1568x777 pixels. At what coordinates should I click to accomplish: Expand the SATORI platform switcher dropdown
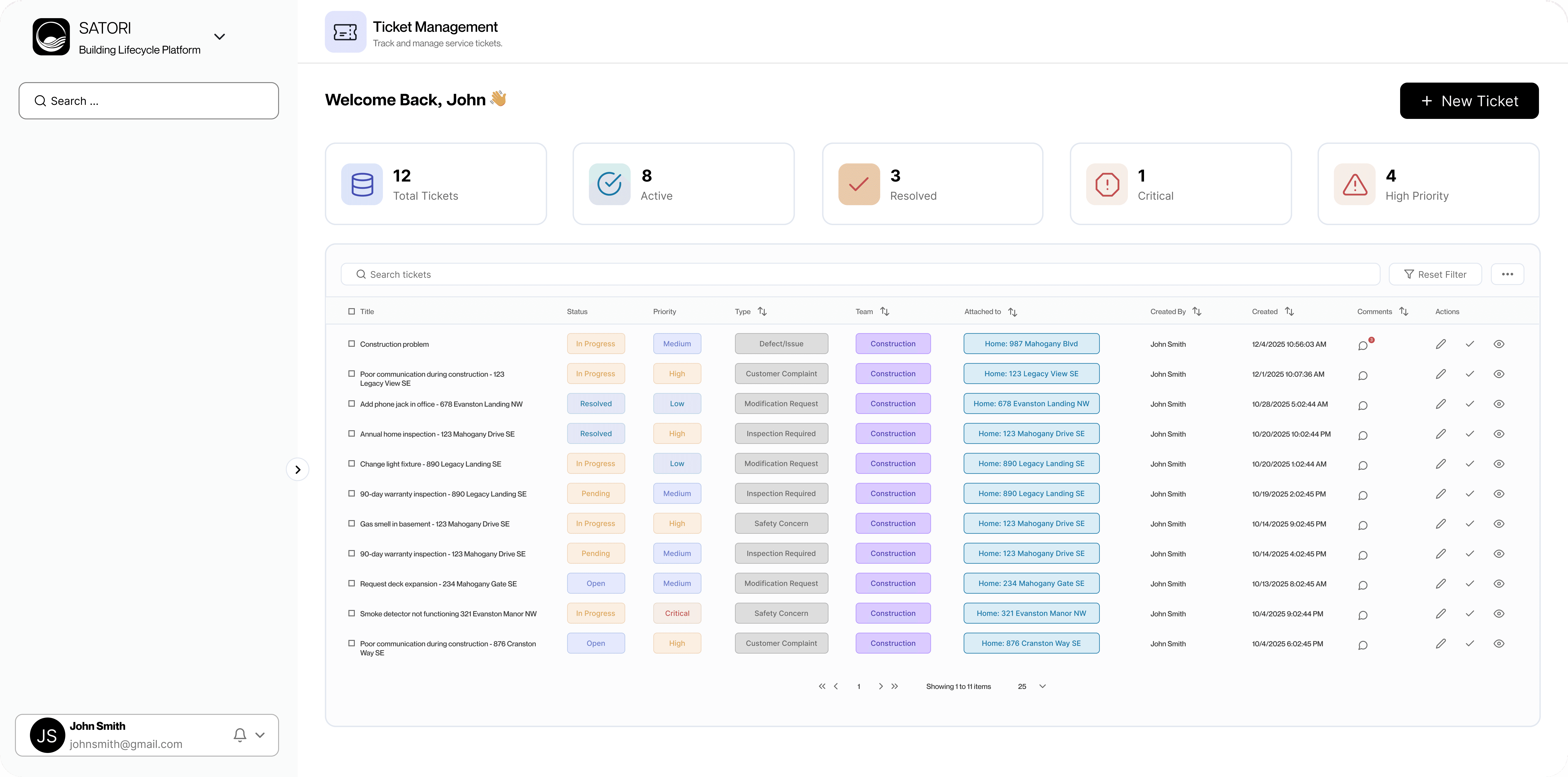tap(220, 37)
